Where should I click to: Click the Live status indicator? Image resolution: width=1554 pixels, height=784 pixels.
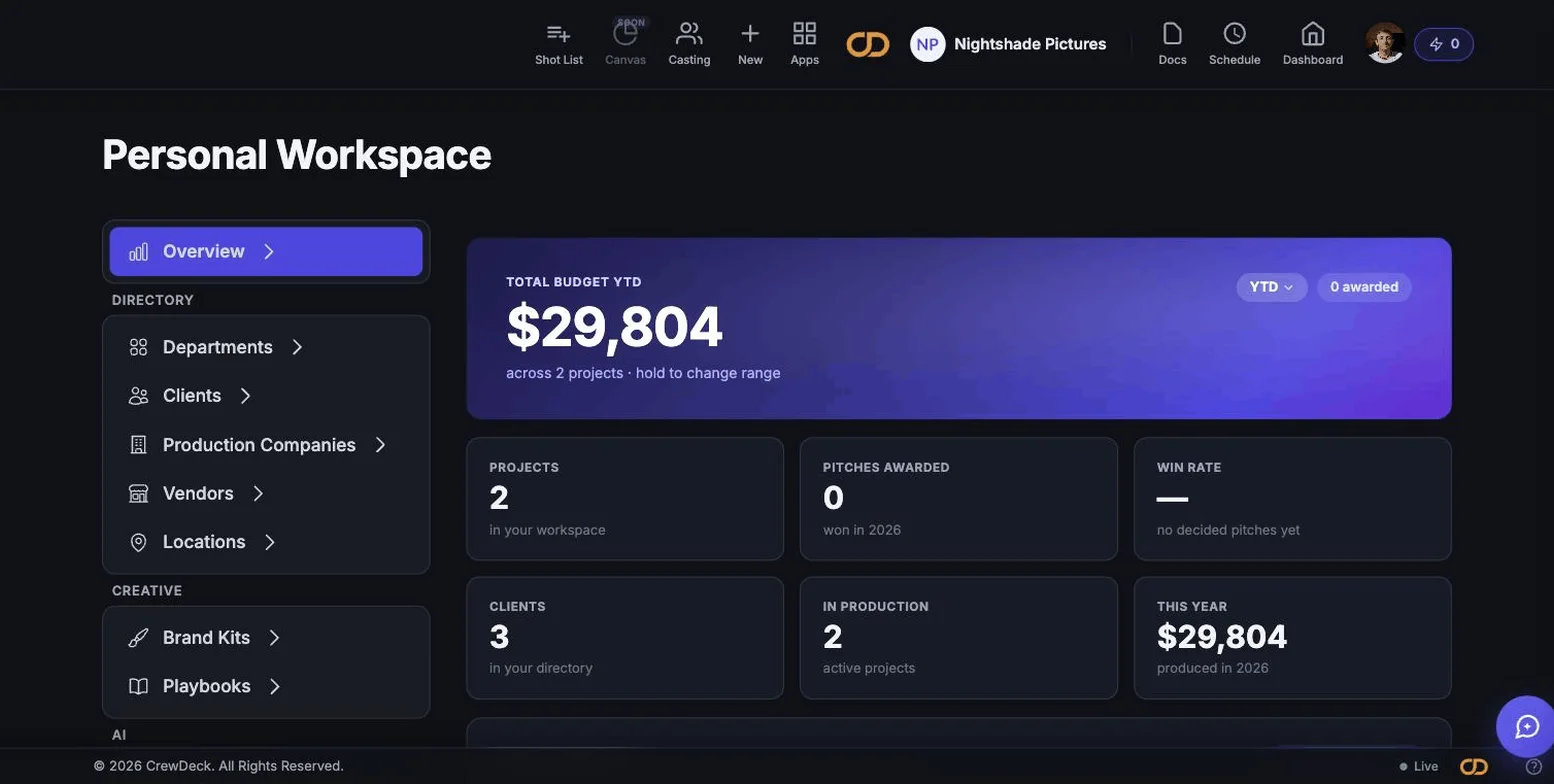[1419, 767]
